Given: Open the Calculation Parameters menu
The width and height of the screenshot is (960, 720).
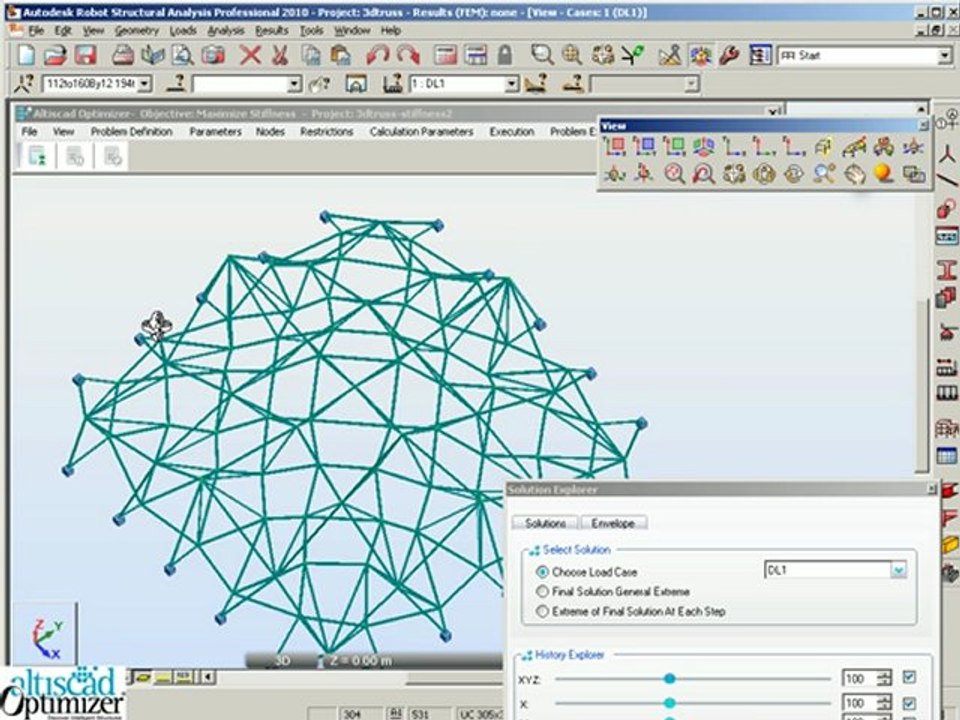Looking at the screenshot, I should (x=421, y=132).
